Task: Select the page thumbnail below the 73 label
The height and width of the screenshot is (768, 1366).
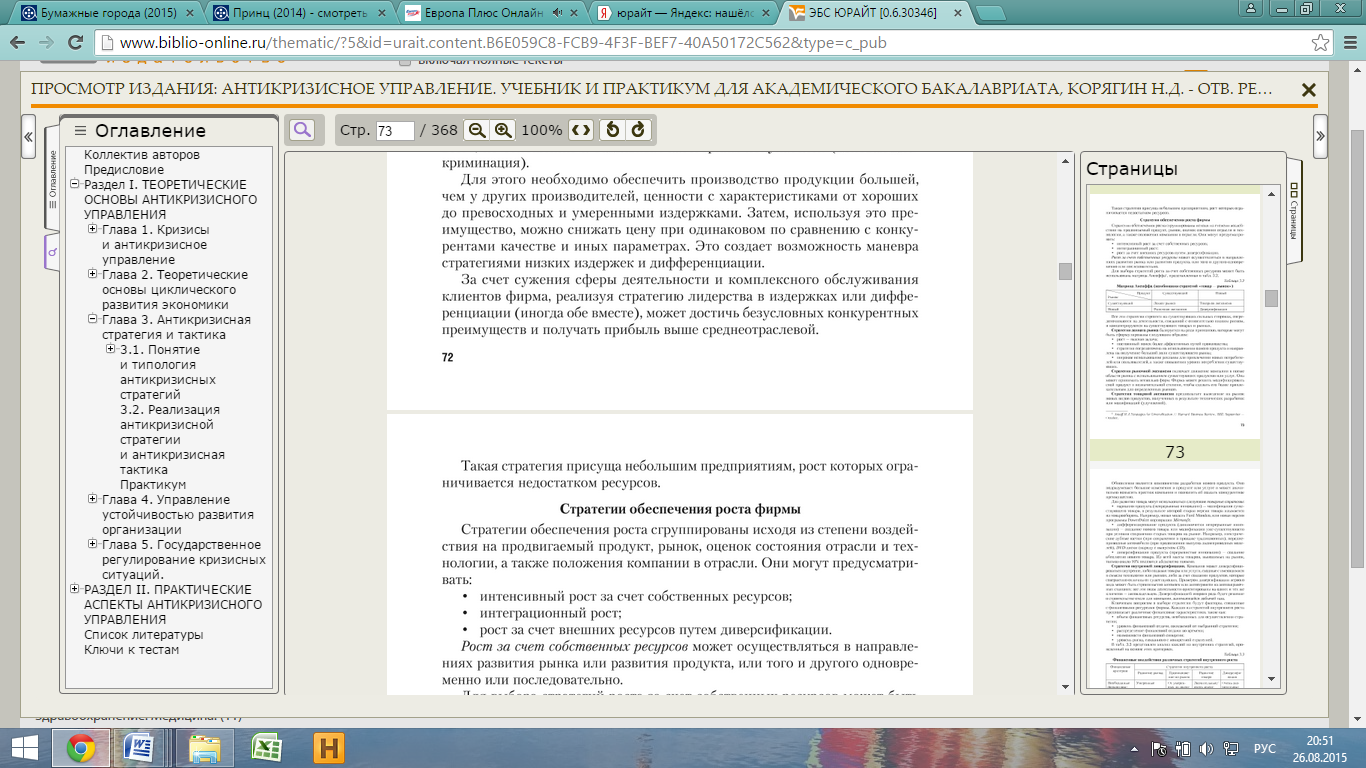Action: pyautogui.click(x=1174, y=580)
